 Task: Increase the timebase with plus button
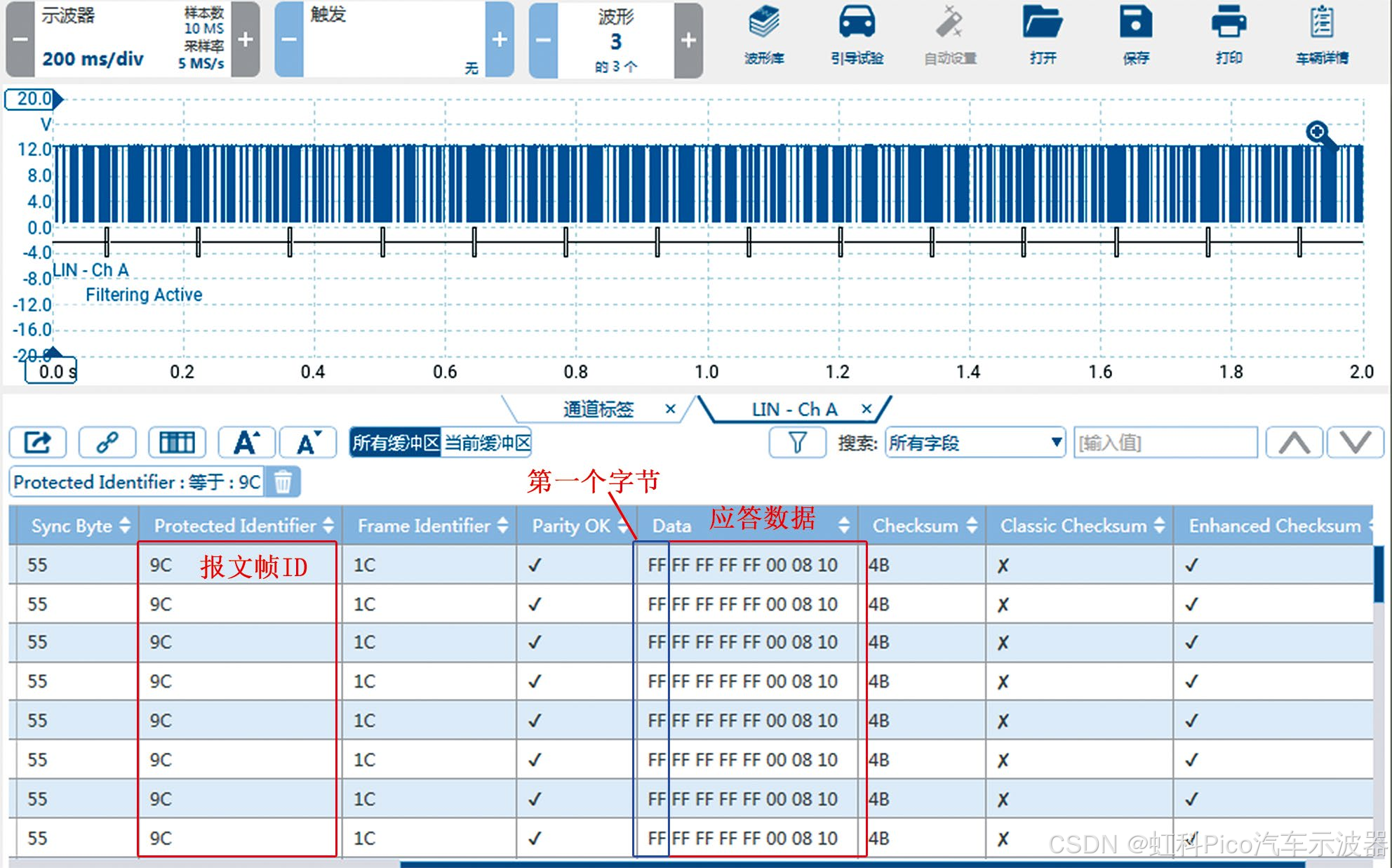(245, 40)
